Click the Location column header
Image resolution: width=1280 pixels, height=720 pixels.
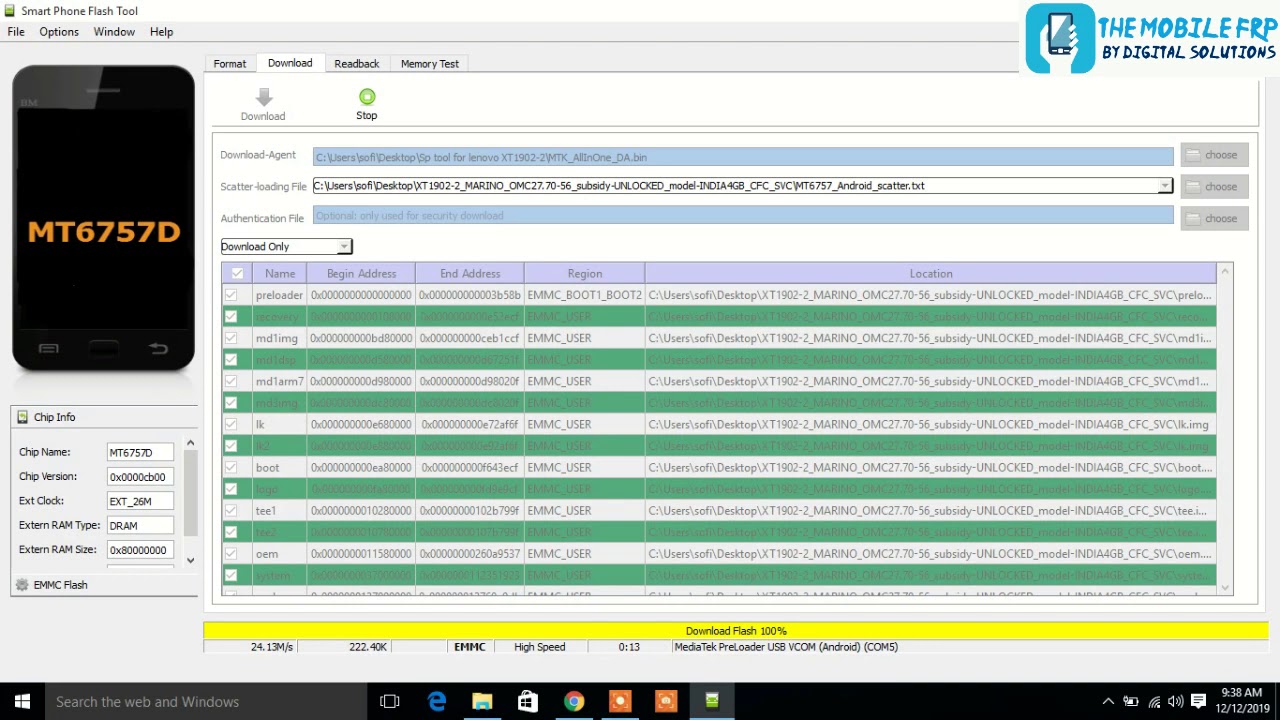point(931,273)
